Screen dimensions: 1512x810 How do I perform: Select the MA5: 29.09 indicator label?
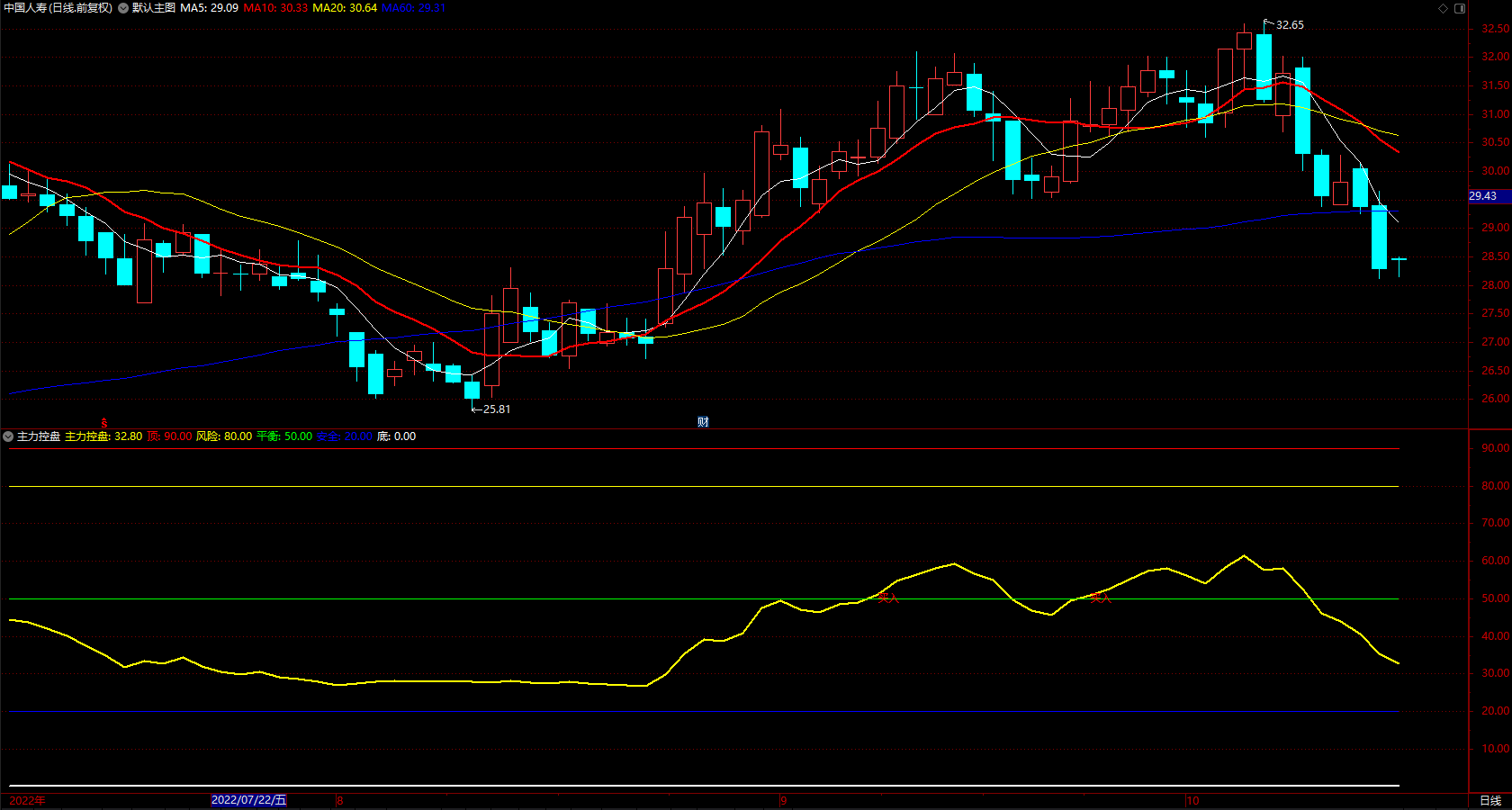coord(209,8)
